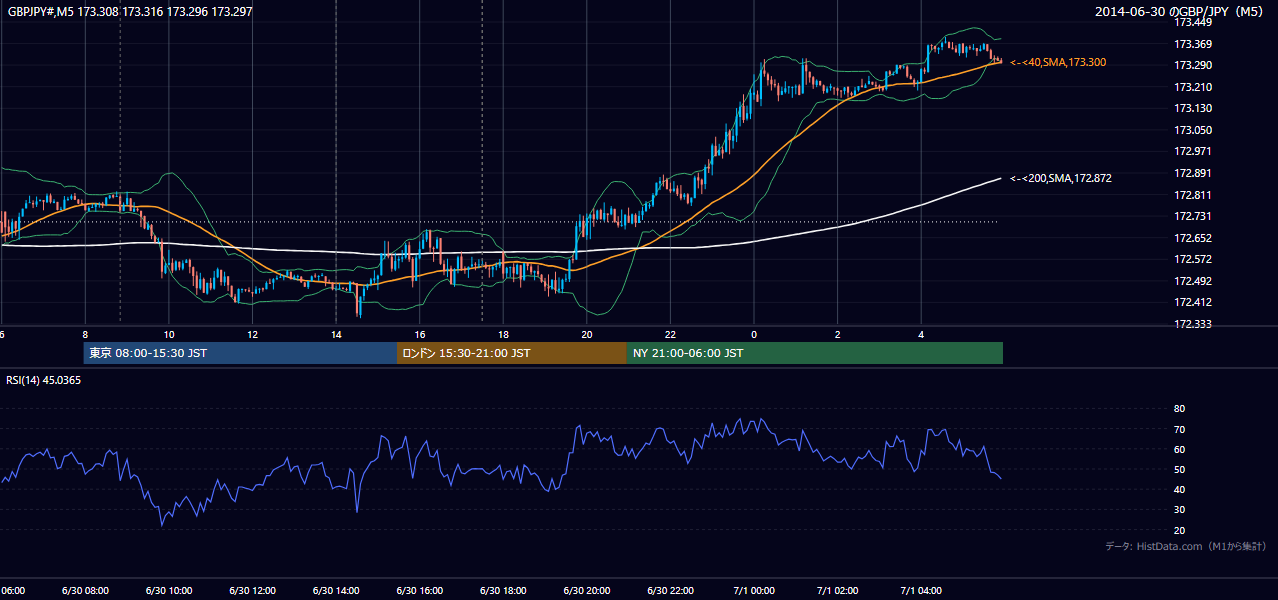Click price axis value 172.333
This screenshot has width=1278, height=600.
click(x=1193, y=324)
